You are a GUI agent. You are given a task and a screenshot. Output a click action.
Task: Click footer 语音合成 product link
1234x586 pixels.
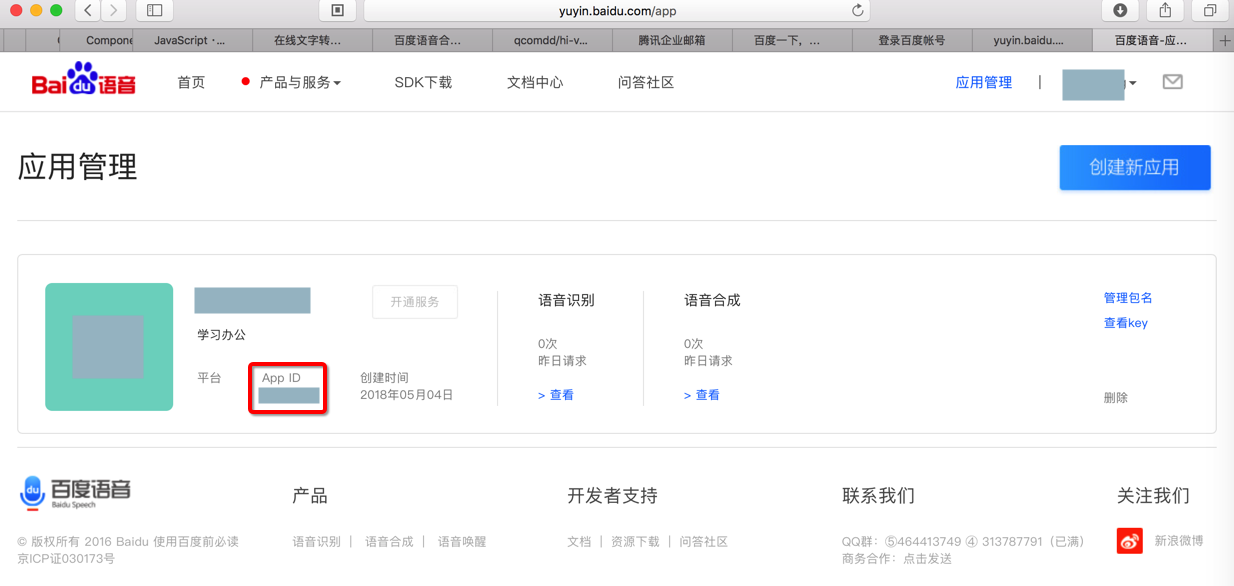coord(389,541)
